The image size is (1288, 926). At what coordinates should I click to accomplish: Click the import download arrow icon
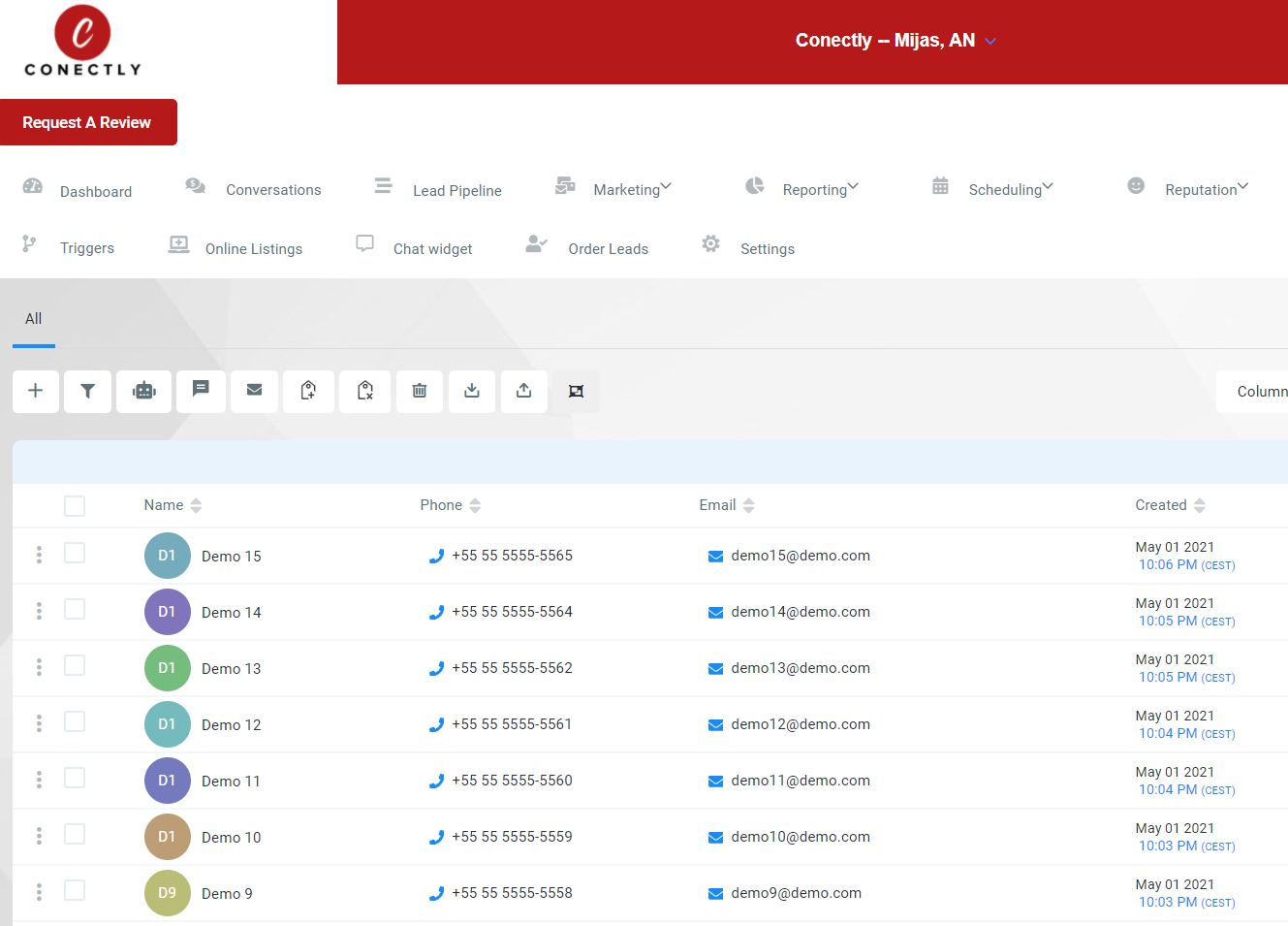click(472, 391)
